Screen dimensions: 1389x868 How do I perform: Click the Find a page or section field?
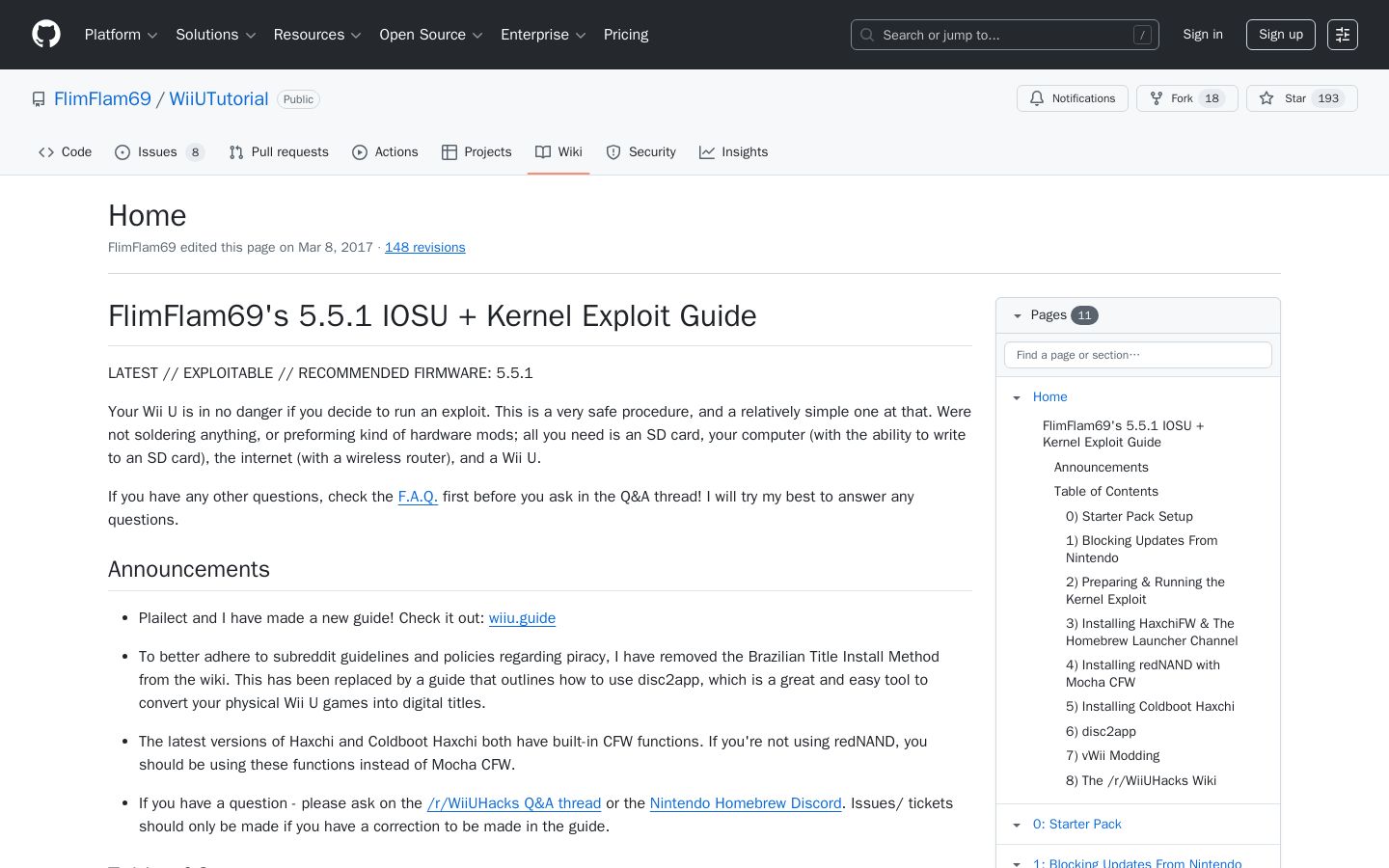1138,355
